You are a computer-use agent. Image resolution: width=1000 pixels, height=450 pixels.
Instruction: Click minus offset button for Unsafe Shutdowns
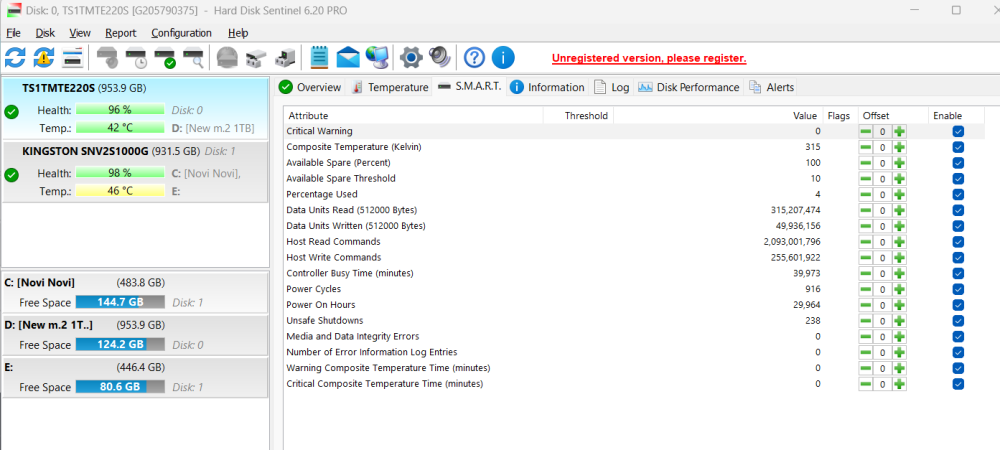pos(865,321)
